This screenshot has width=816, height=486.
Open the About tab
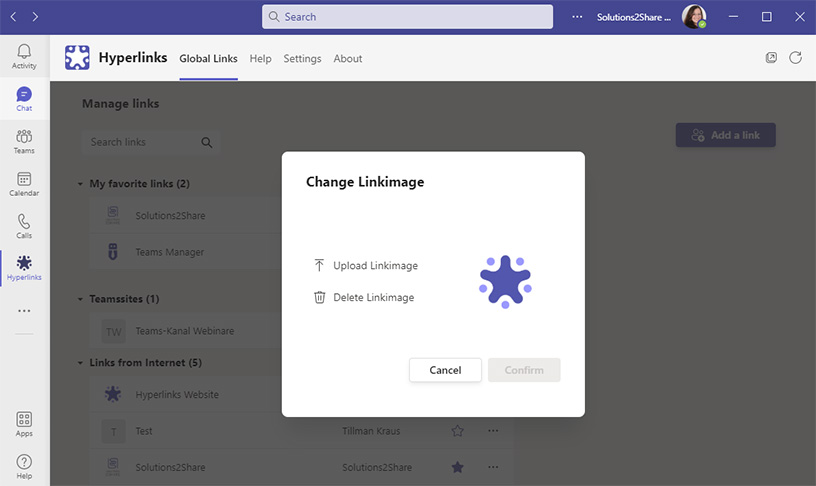348,59
